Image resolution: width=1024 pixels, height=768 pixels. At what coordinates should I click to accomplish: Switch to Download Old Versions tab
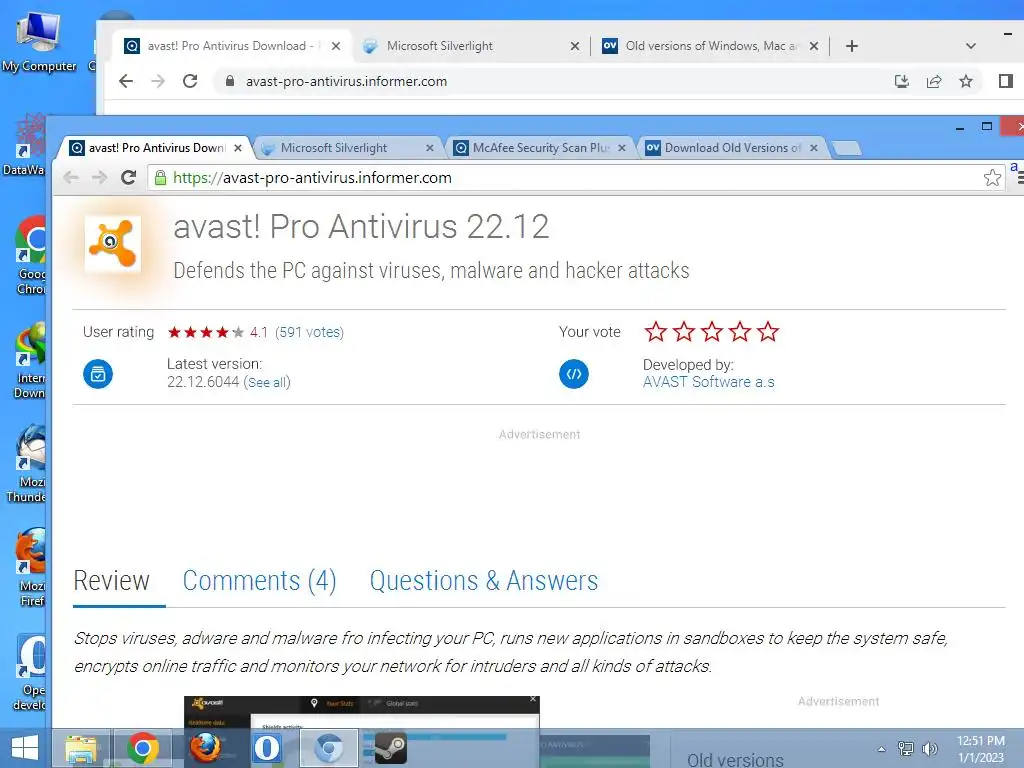click(x=732, y=148)
